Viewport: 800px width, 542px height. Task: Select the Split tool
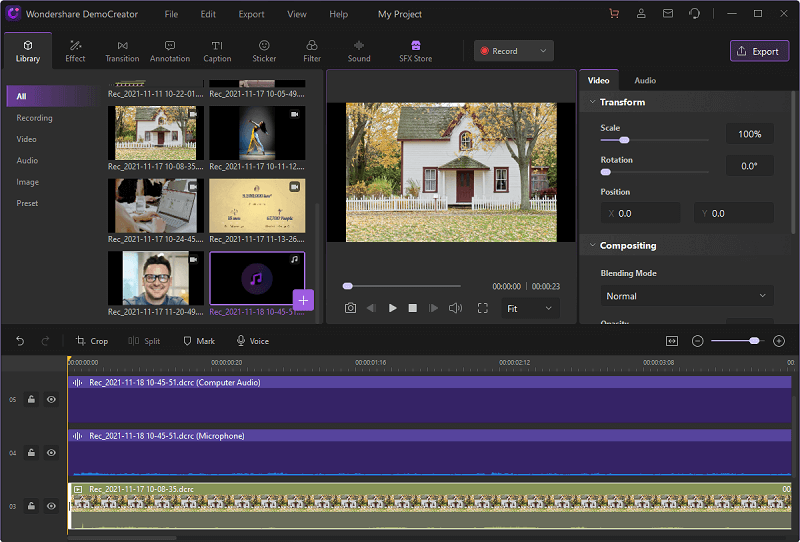[144, 341]
